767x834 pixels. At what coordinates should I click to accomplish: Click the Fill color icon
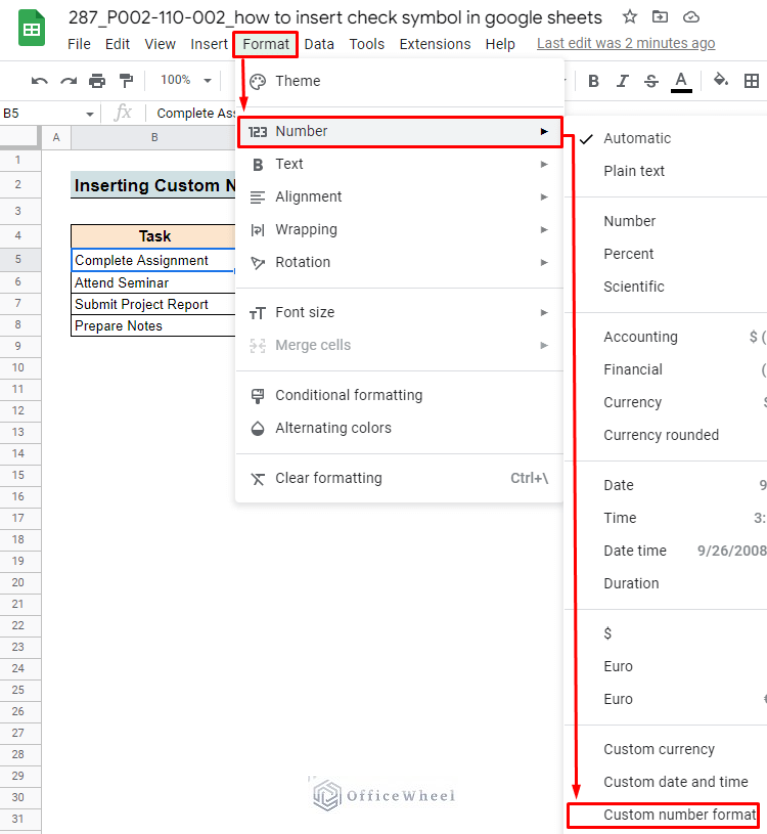[x=721, y=80]
